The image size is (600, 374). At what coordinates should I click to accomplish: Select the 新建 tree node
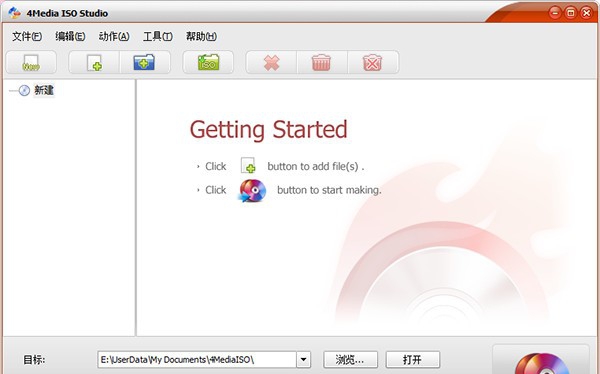[44, 90]
